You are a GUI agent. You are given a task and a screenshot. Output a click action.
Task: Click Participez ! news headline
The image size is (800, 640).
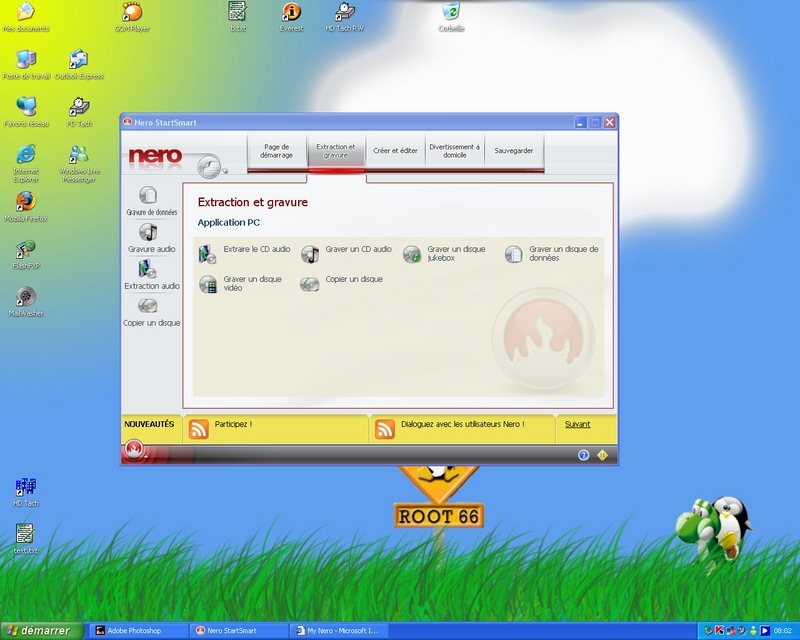[x=233, y=424]
